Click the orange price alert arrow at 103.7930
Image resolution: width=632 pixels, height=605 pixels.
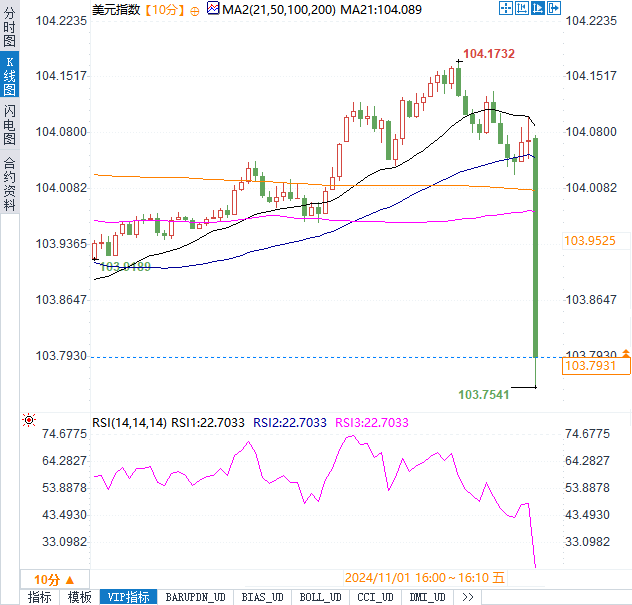[x=625, y=353]
